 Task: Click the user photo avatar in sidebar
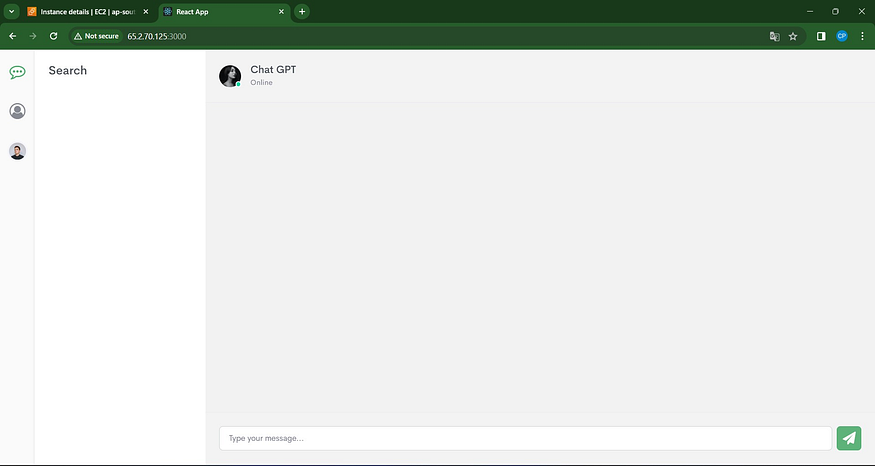tap(17, 151)
